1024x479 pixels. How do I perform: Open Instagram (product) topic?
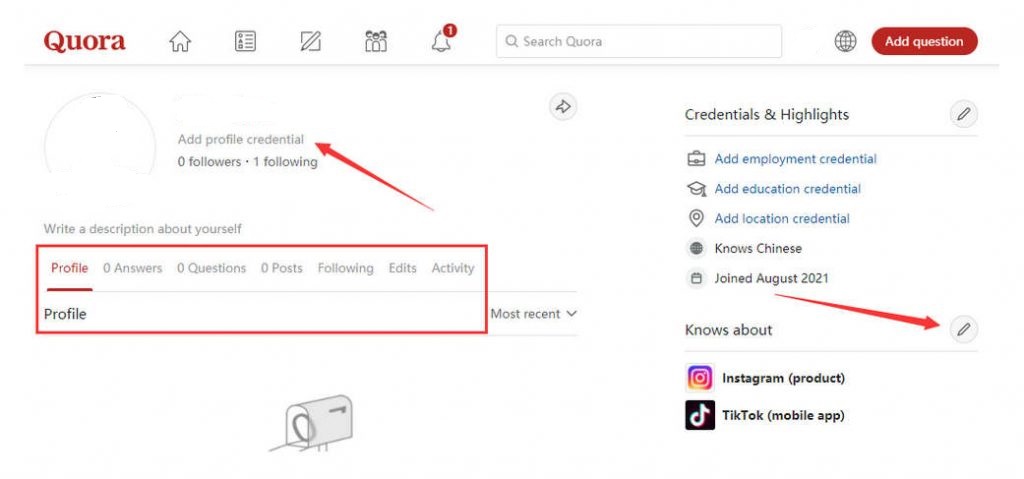point(783,378)
